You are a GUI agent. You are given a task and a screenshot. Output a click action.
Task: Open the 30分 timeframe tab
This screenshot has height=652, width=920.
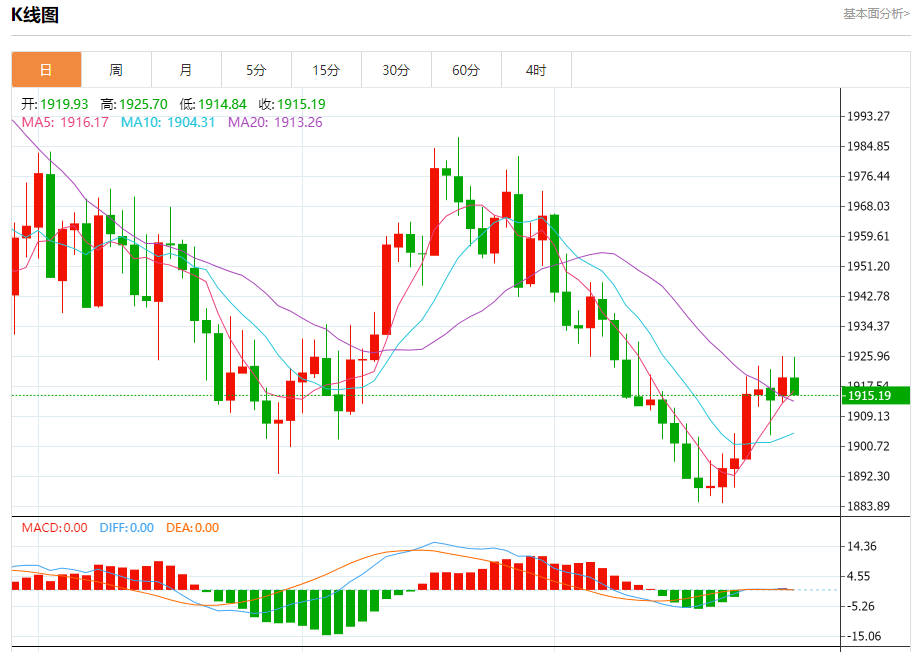point(396,70)
